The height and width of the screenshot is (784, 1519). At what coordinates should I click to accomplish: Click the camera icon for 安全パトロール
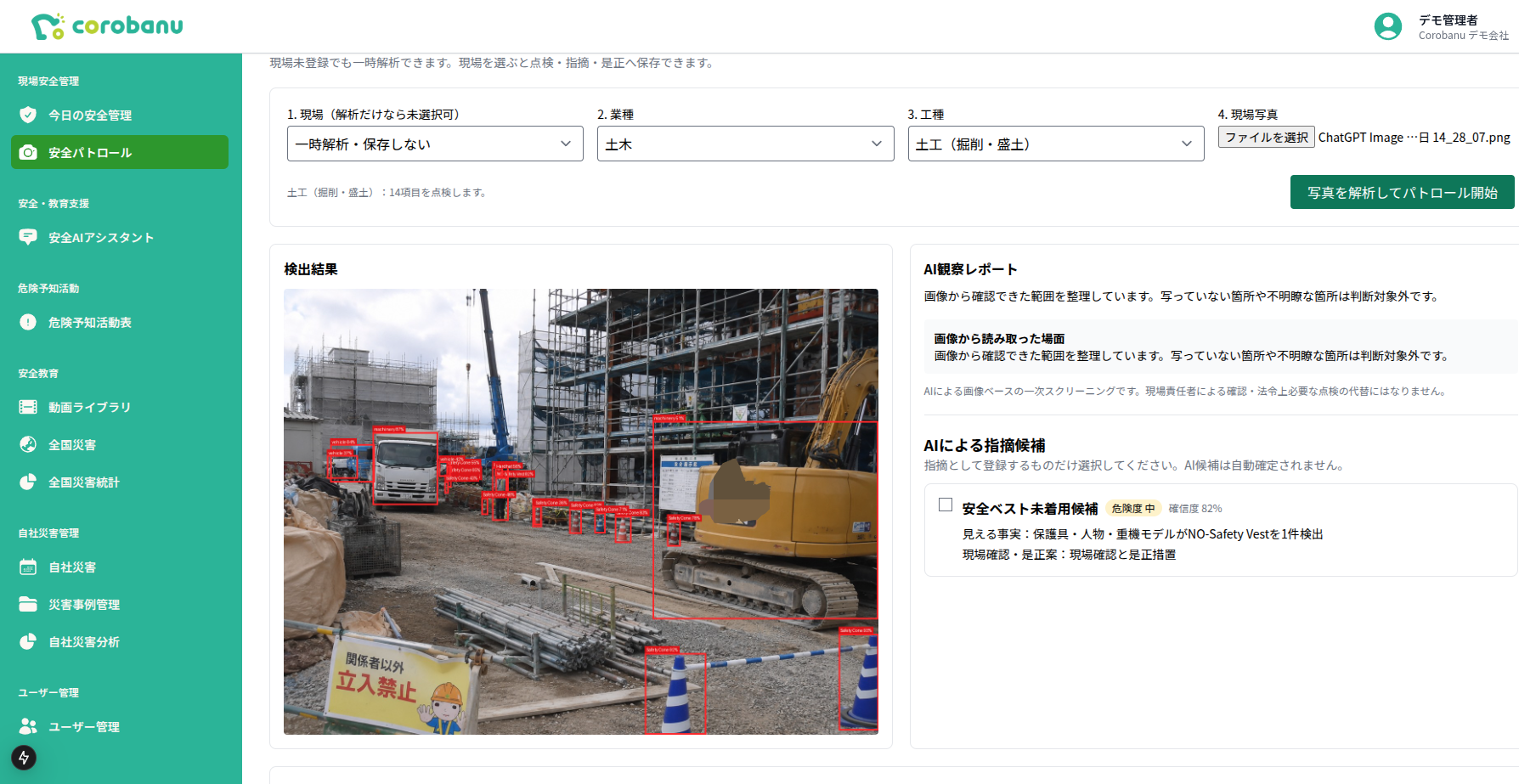[28, 153]
